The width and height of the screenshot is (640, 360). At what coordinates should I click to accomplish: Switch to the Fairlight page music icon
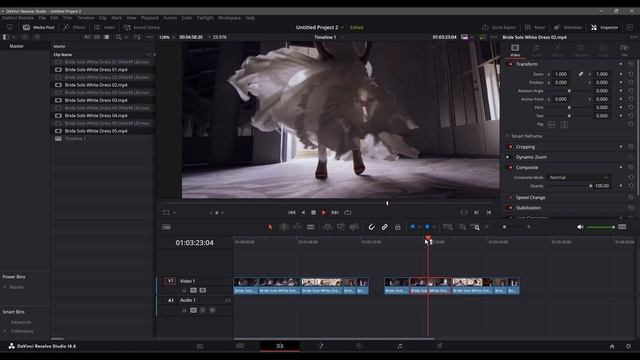400,346
